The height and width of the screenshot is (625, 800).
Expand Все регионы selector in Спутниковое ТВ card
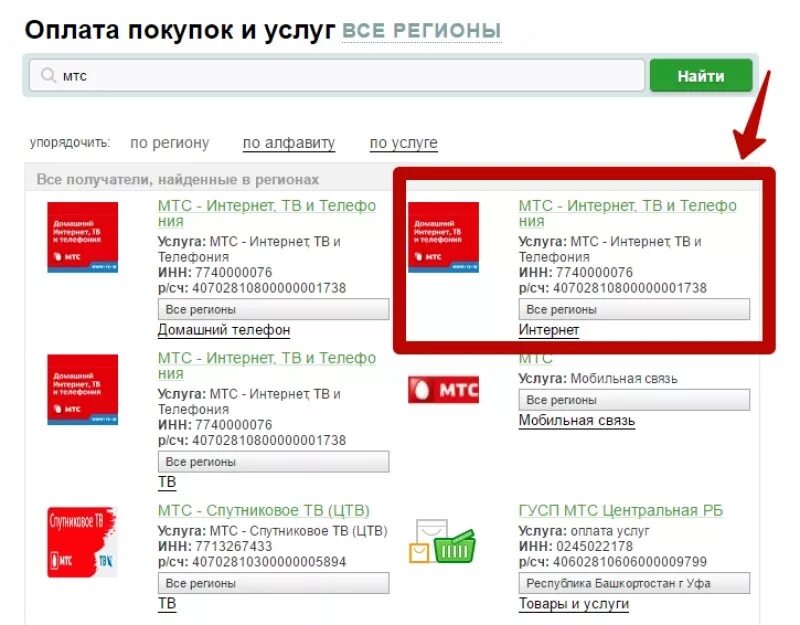(273, 583)
